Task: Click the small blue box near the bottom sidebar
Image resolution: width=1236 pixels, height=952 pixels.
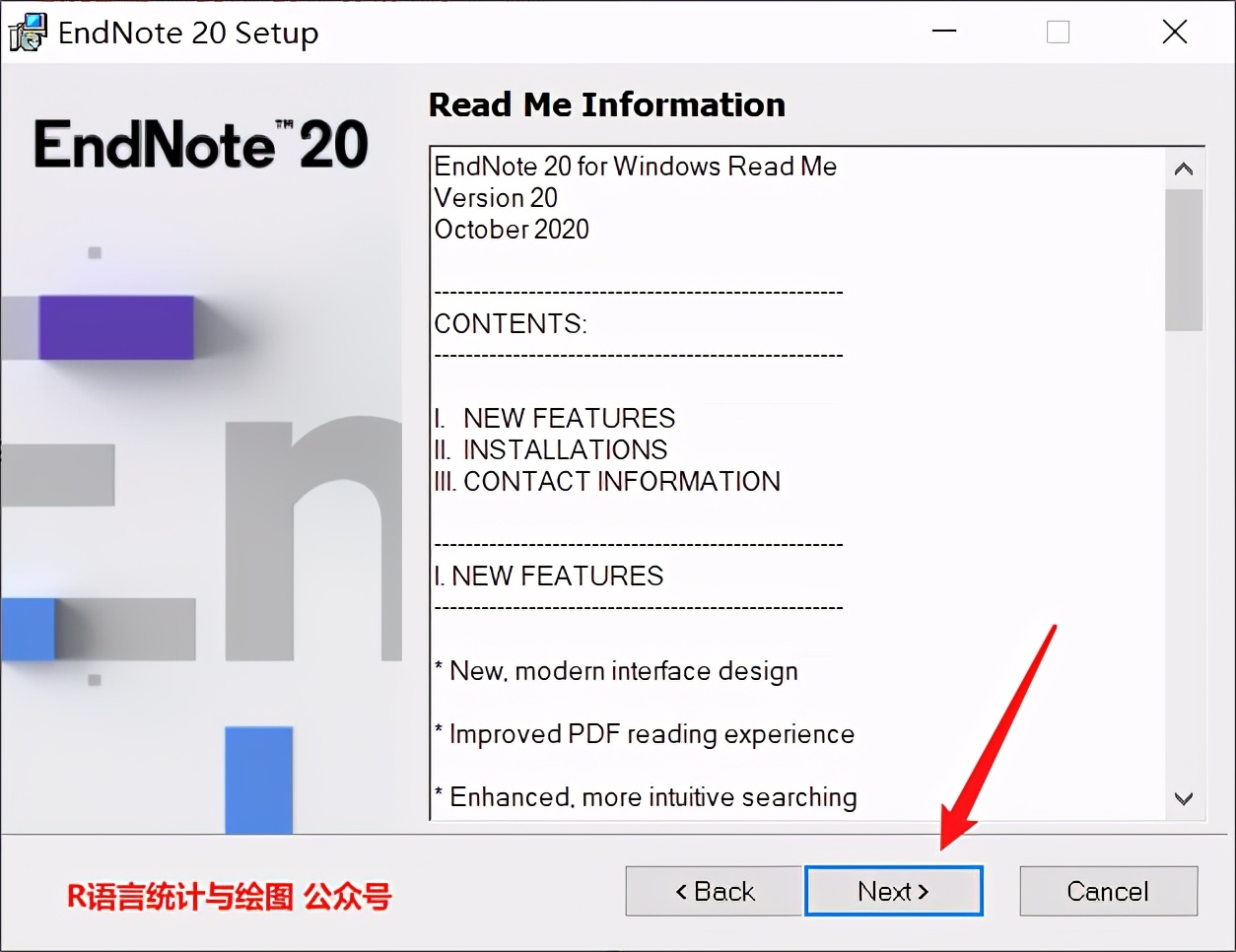Action: pyautogui.click(x=258, y=781)
